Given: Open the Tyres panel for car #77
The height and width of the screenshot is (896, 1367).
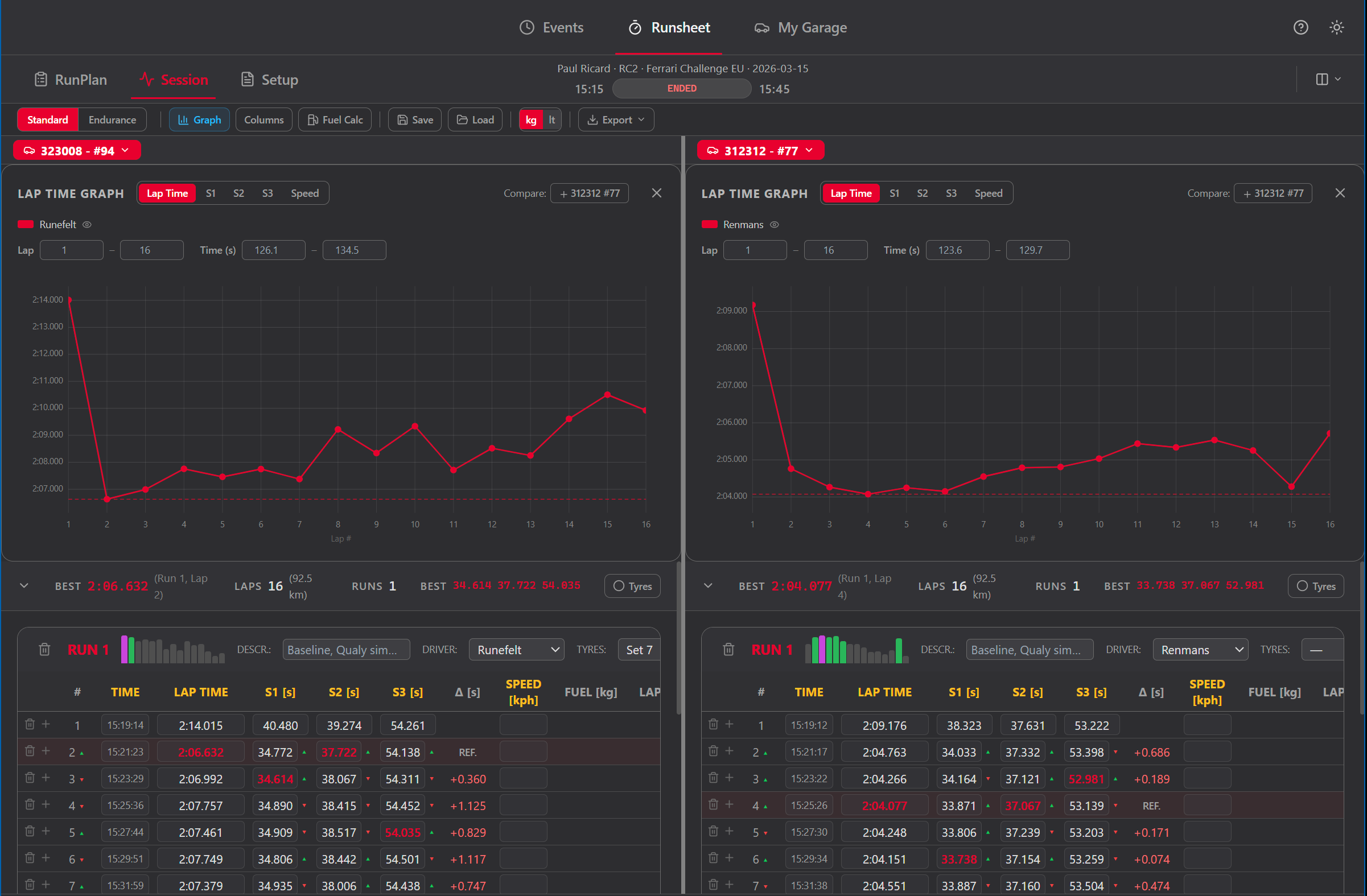Looking at the screenshot, I should tap(1316, 585).
